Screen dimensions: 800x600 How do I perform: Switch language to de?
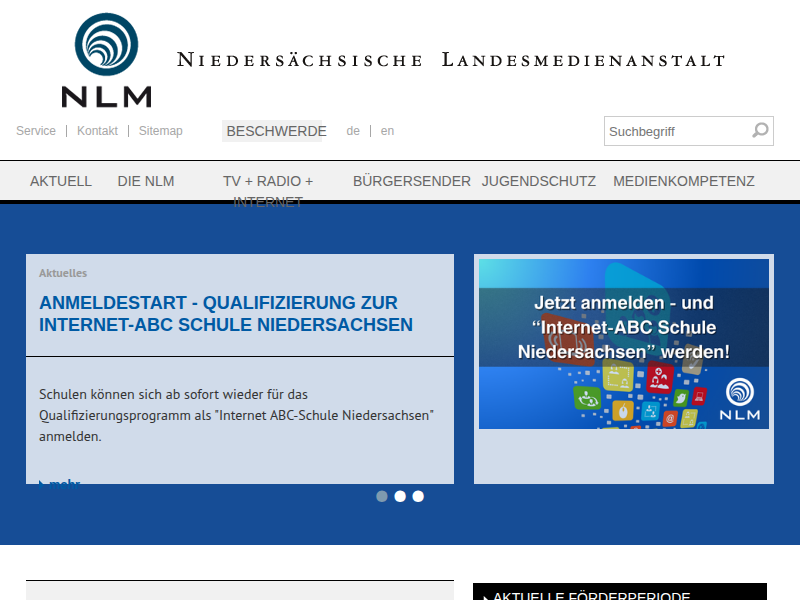point(353,131)
